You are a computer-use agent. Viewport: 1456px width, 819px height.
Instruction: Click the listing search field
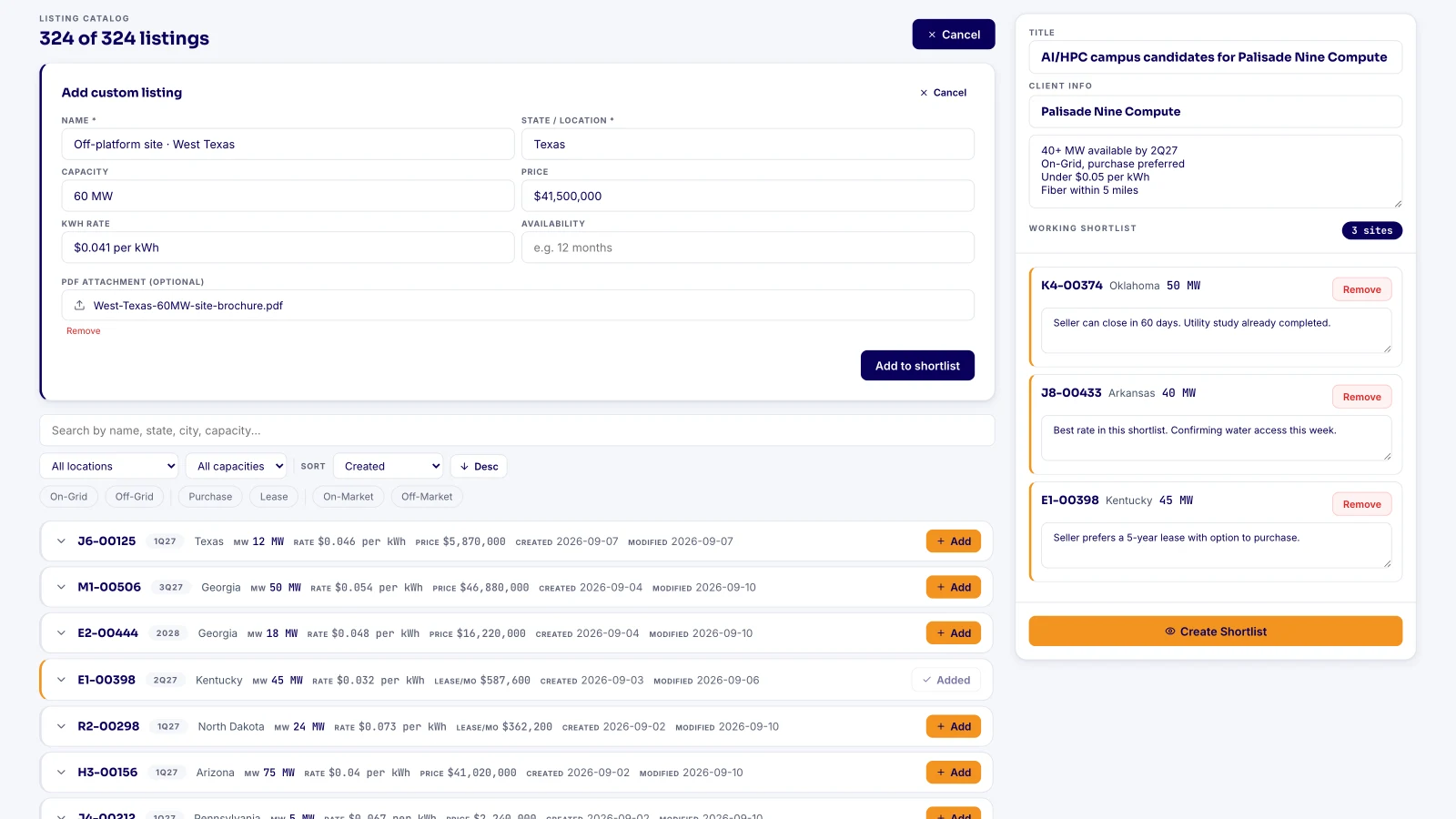[517, 430]
